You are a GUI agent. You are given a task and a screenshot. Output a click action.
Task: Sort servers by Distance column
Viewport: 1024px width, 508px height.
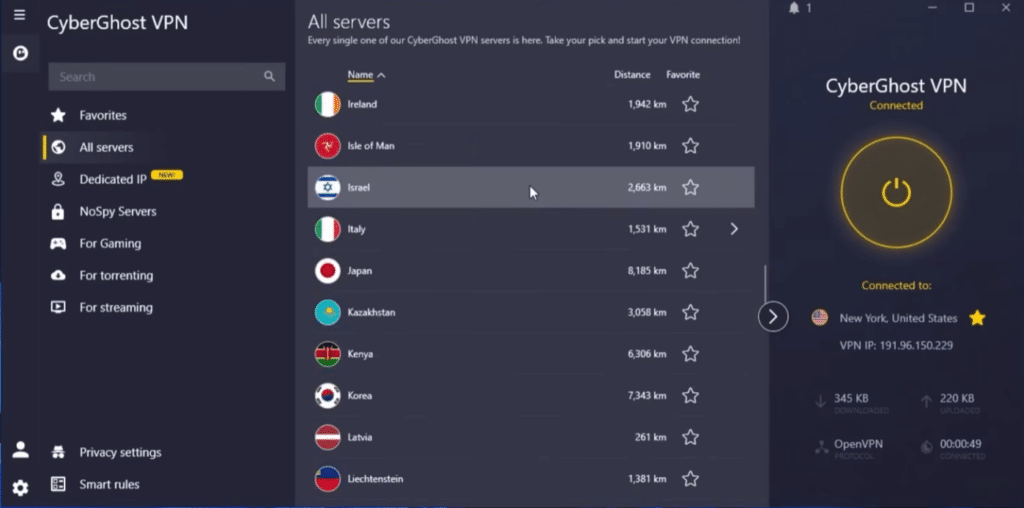pos(632,75)
